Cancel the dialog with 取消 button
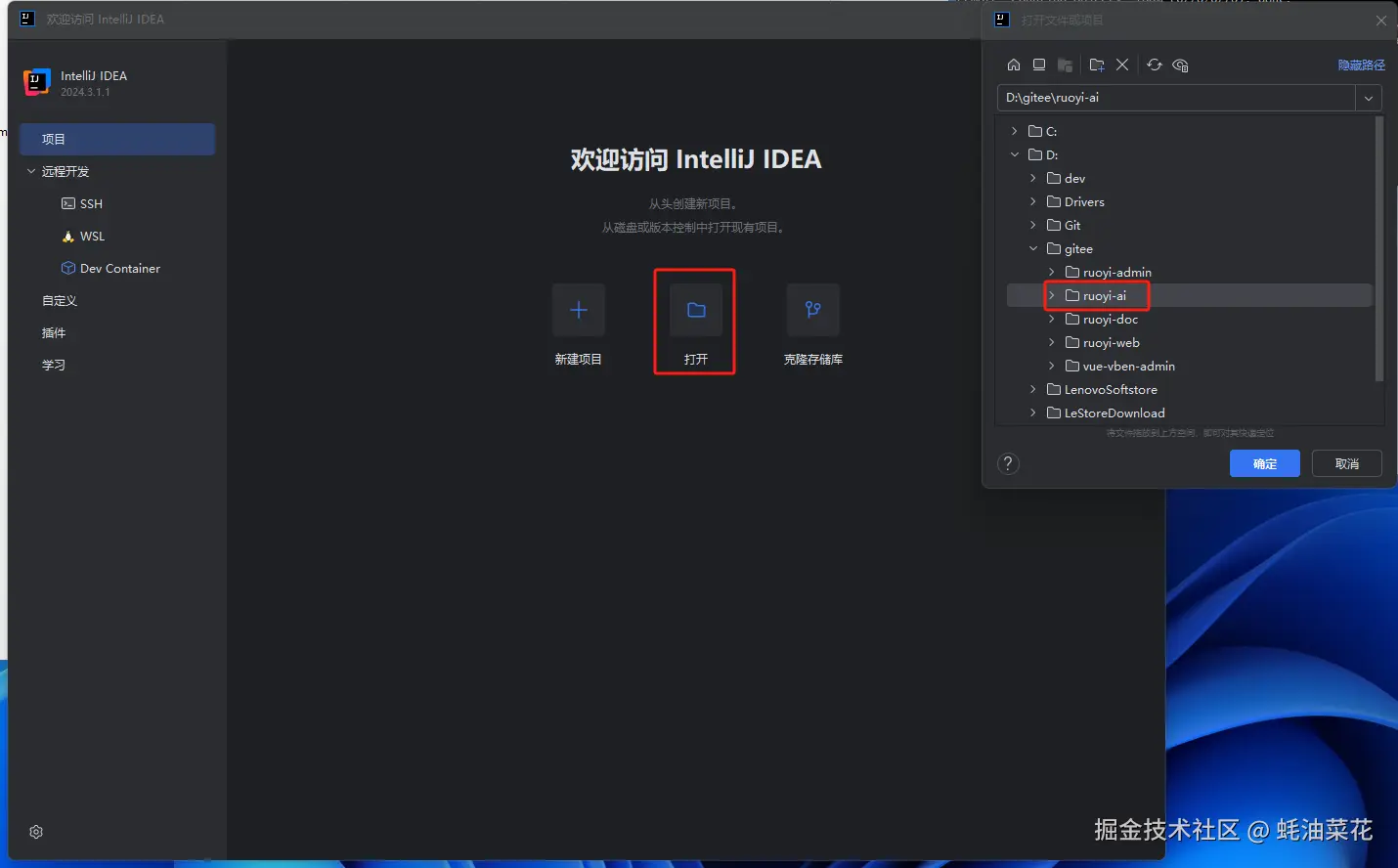Viewport: 1398px width, 868px height. pyautogui.click(x=1347, y=463)
